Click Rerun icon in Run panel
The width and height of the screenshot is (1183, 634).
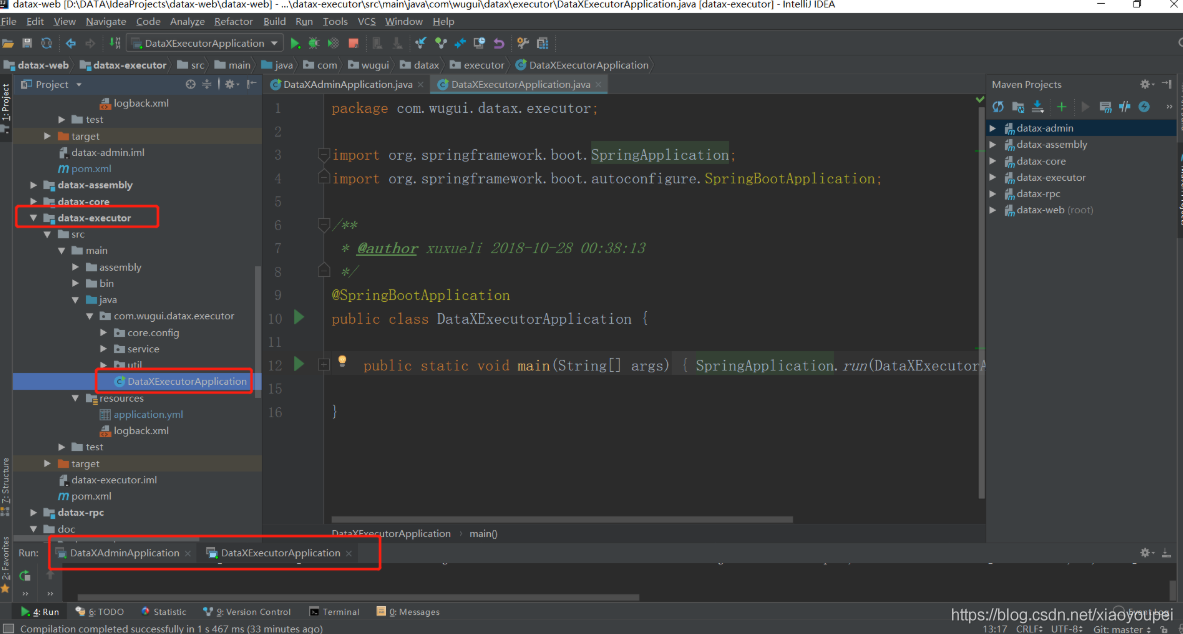click(25, 576)
